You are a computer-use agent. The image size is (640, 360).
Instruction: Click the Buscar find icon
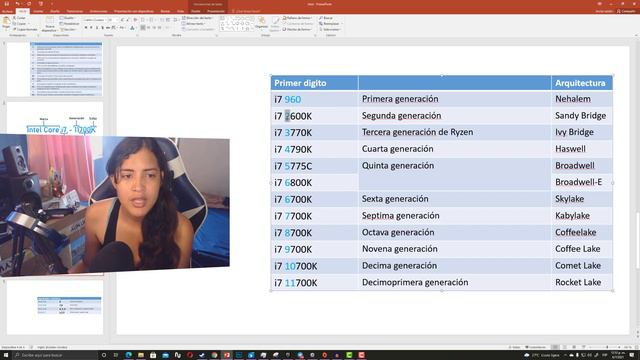(321, 18)
